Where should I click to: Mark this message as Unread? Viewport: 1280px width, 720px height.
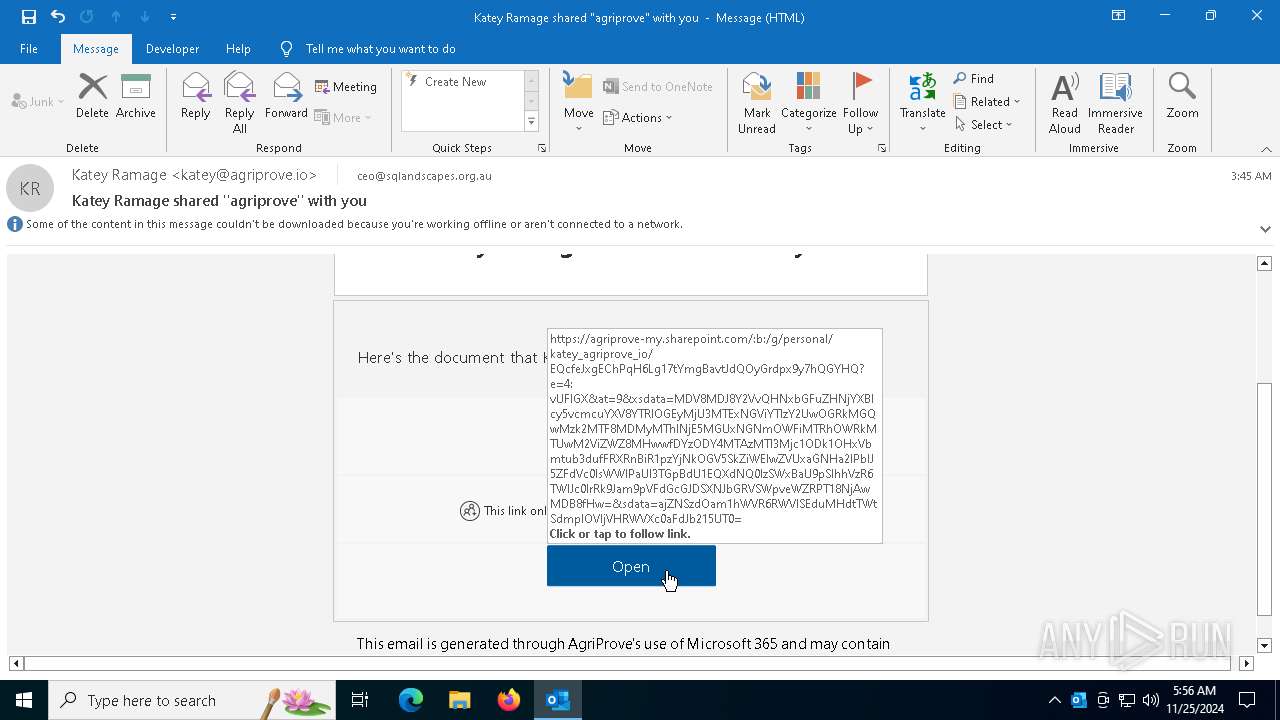tap(757, 103)
